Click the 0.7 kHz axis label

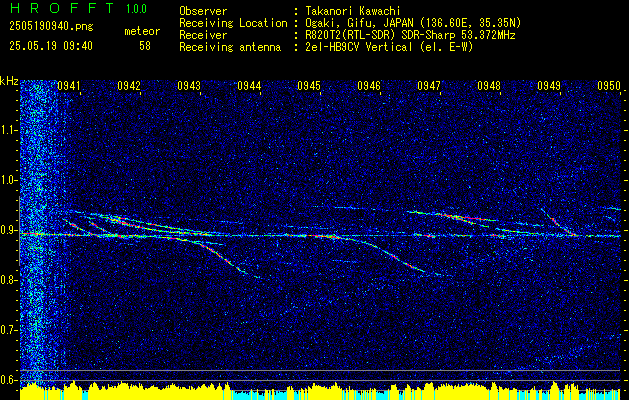[x=8, y=330]
